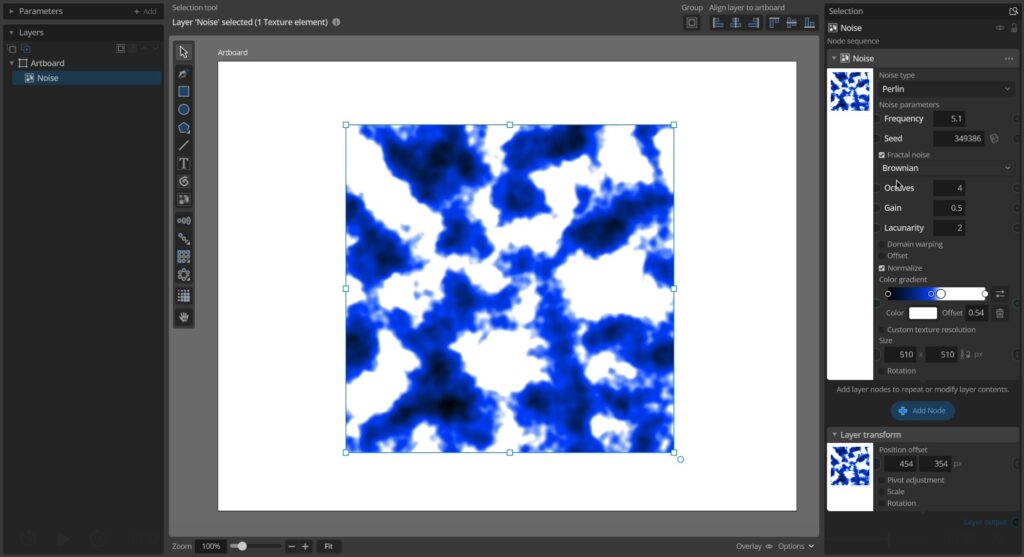This screenshot has height=557, width=1024.
Task: Select the Rectangle shape tool
Action: [x=184, y=91]
